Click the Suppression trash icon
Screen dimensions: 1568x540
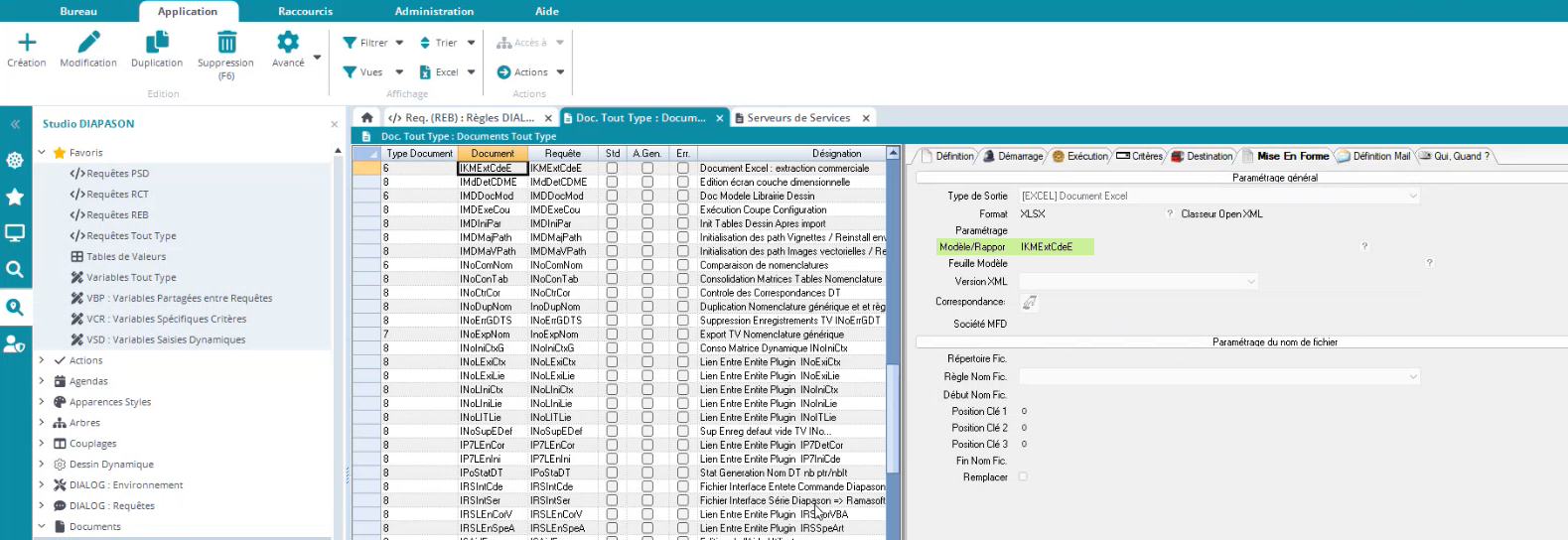tap(226, 43)
